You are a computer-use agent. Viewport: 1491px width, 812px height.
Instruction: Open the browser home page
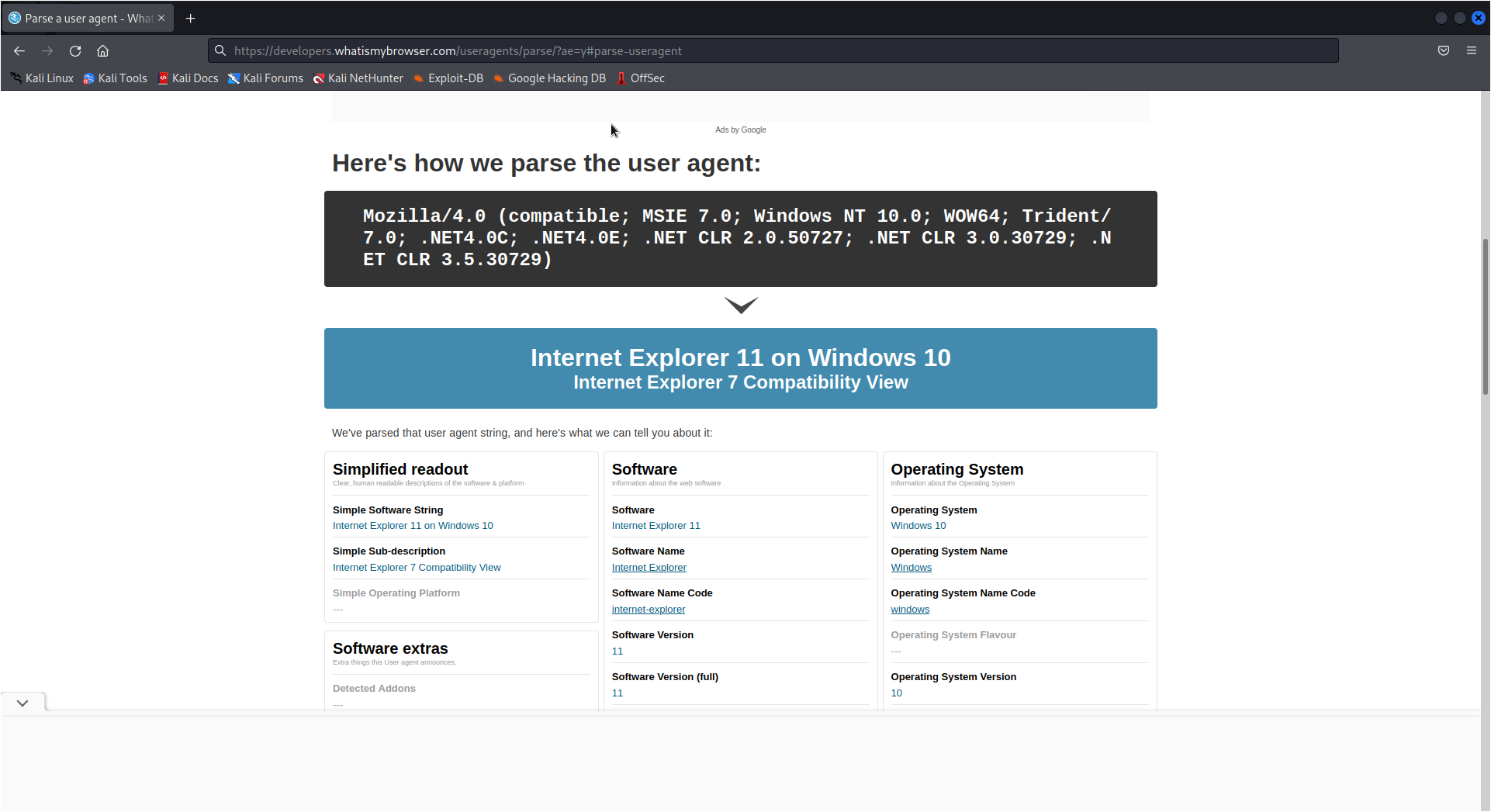point(102,51)
